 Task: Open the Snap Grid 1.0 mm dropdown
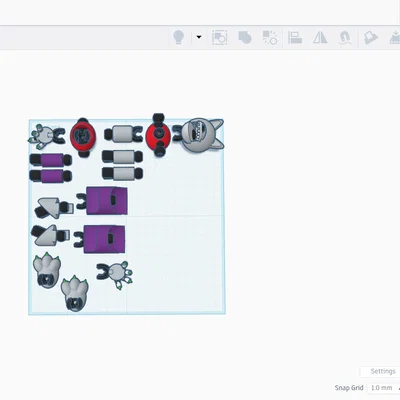[382, 388]
